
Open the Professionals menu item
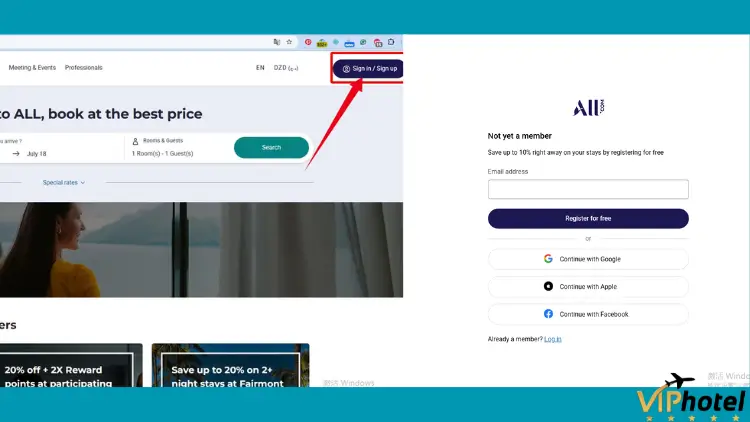point(84,67)
